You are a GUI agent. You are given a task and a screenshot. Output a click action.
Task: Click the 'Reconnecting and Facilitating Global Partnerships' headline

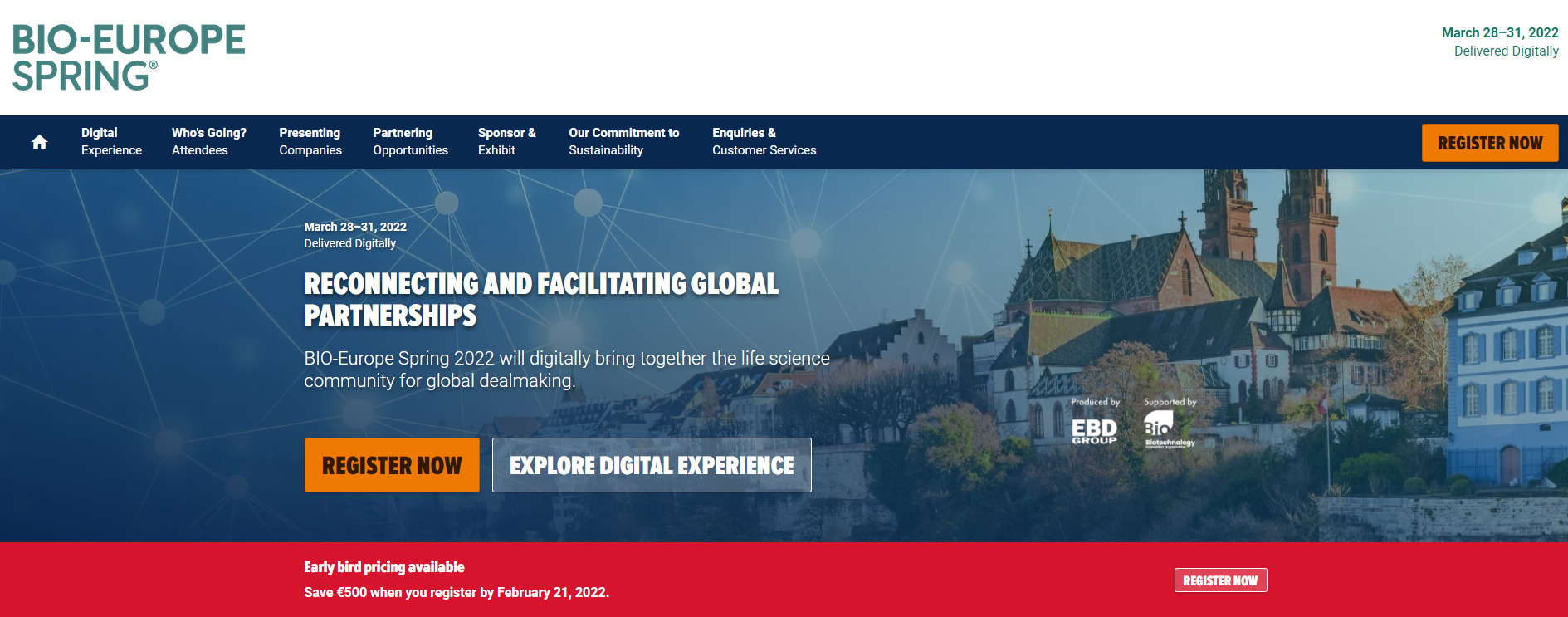click(541, 300)
